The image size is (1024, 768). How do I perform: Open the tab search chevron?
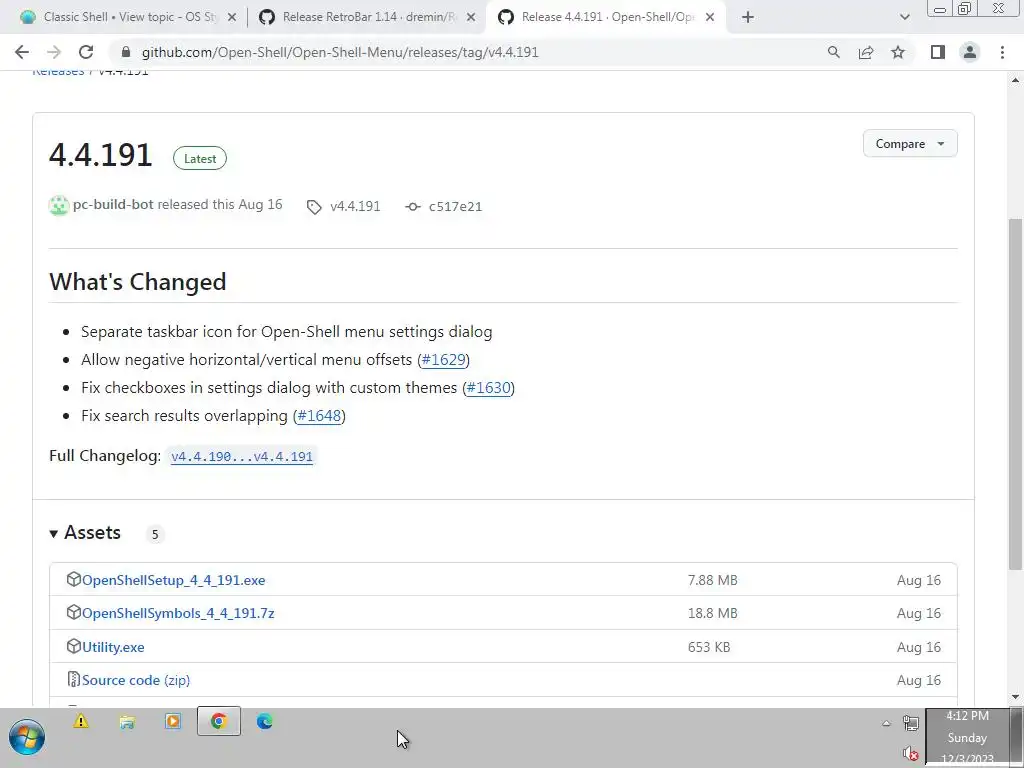(904, 17)
